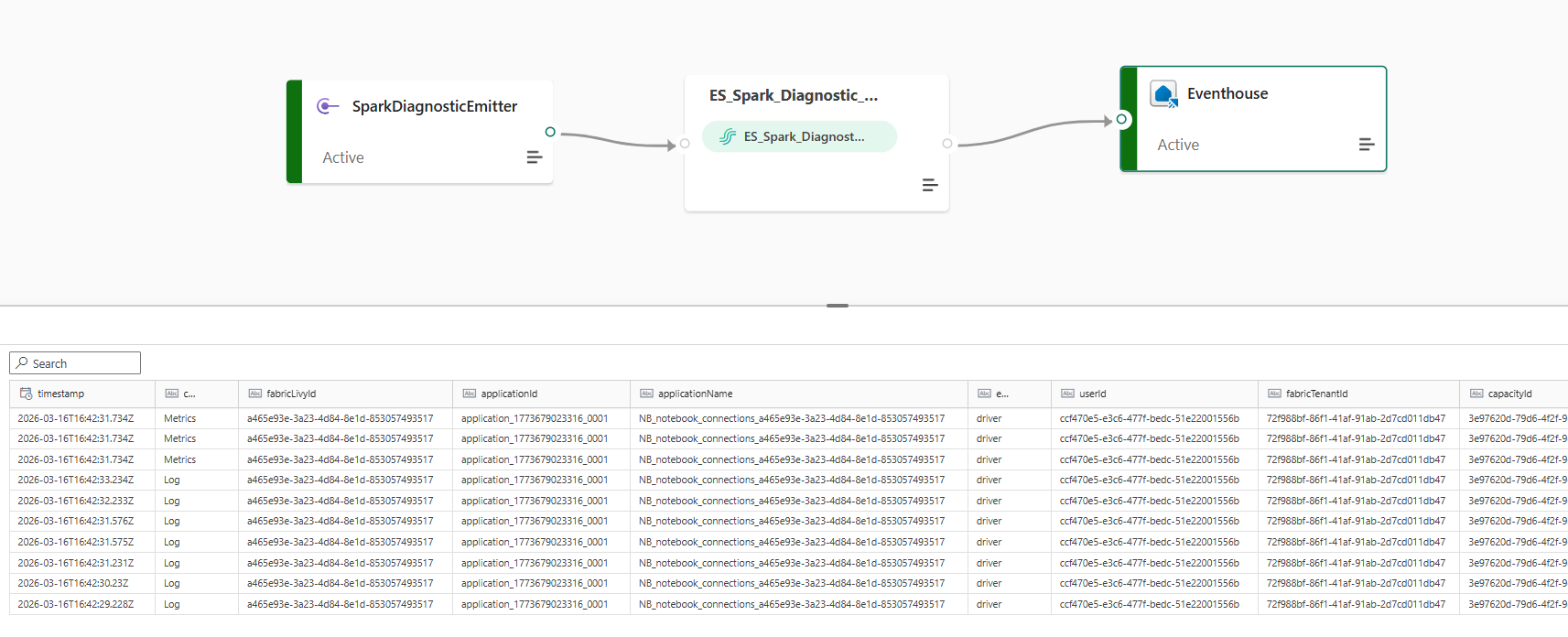Click the timestamp column type icon
Screen dimensions: 1568x637
(x=26, y=394)
